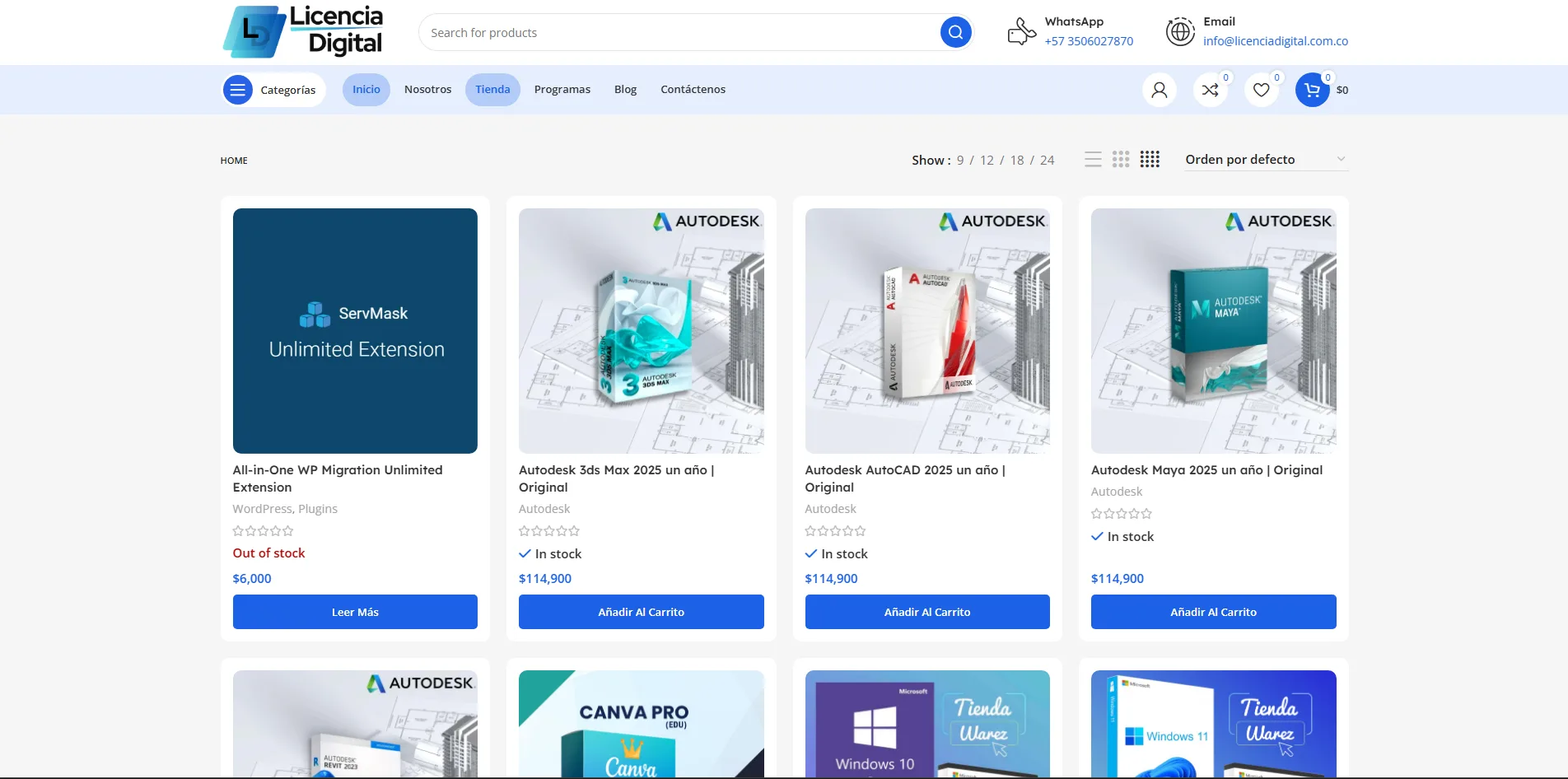1568x779 pixels.
Task: Open the sort order 'Orden por defecto' dropdown
Action: (1266, 160)
